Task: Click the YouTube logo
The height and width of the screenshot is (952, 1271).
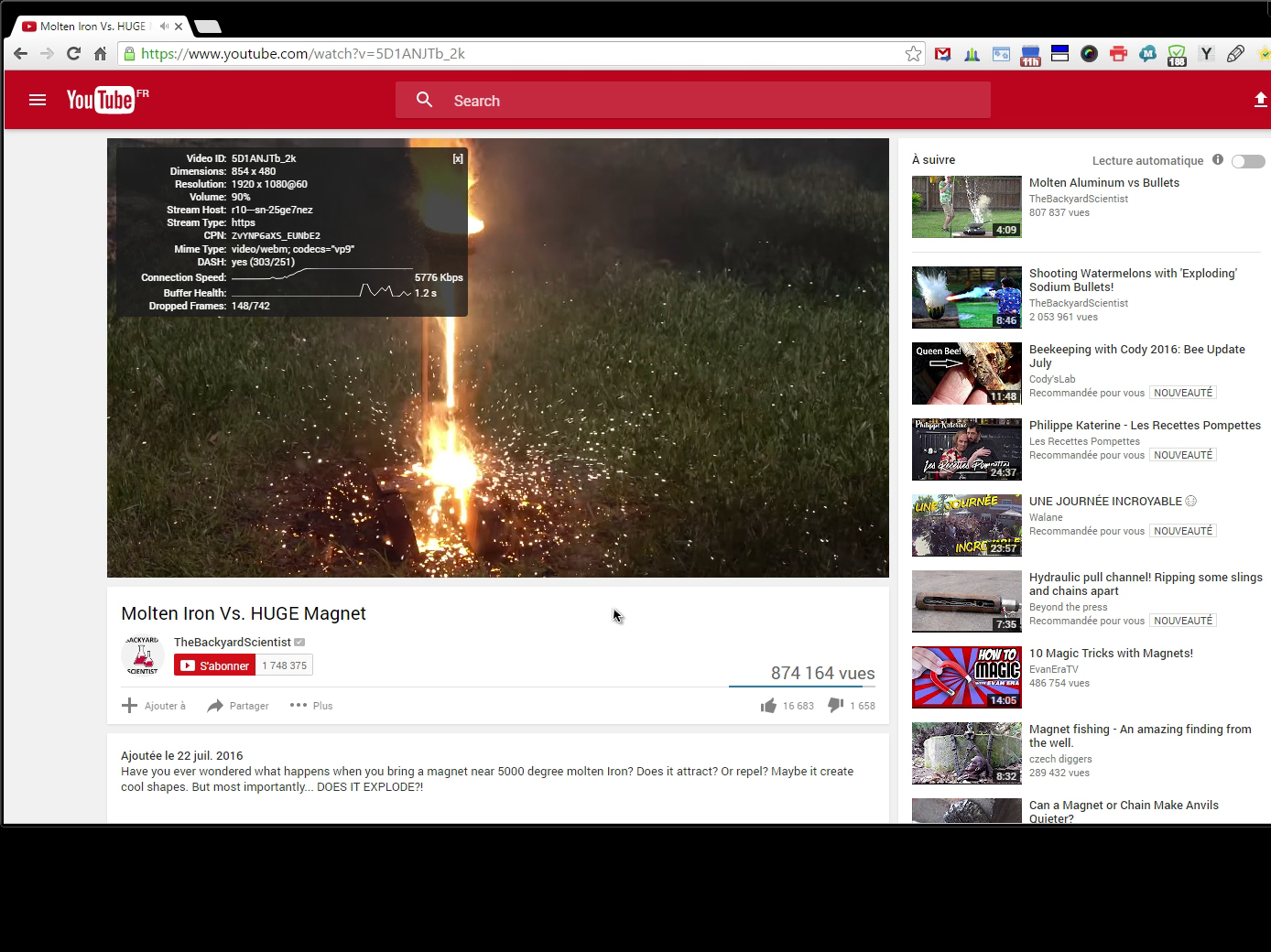Action: click(101, 100)
